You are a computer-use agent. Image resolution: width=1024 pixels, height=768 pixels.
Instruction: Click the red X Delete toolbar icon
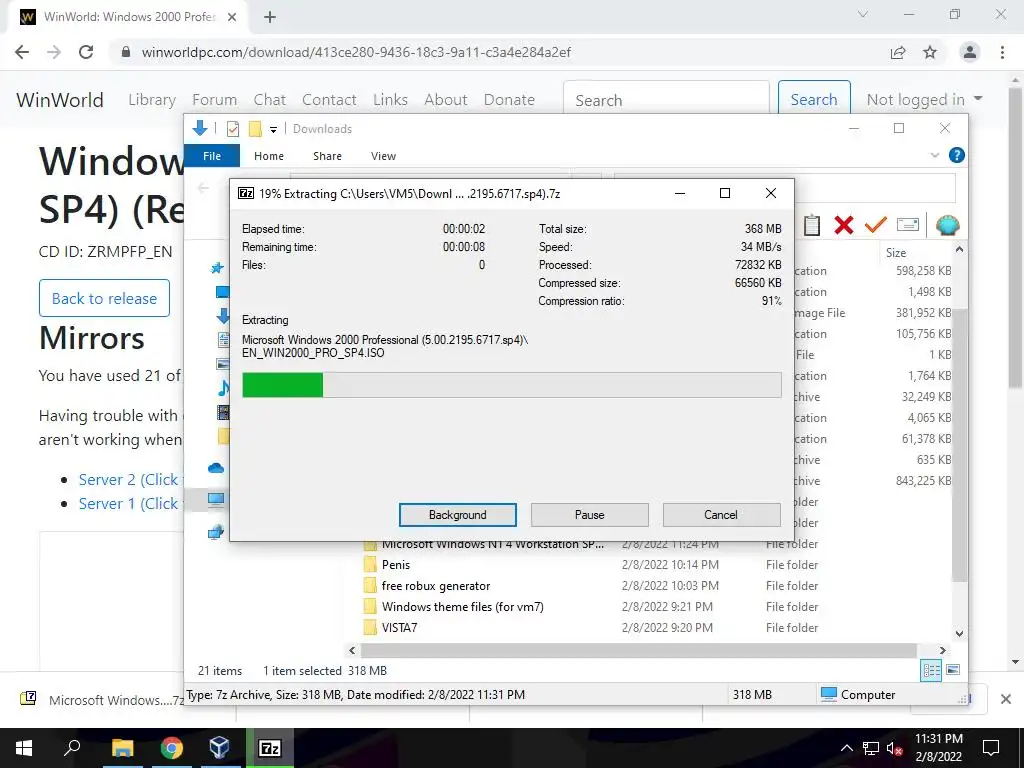pyautogui.click(x=844, y=225)
